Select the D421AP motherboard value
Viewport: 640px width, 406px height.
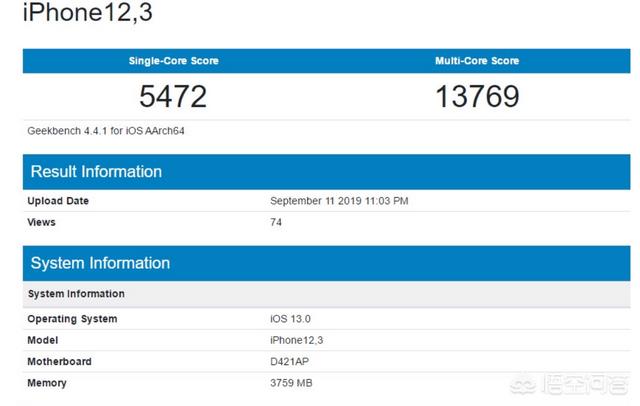pos(289,362)
